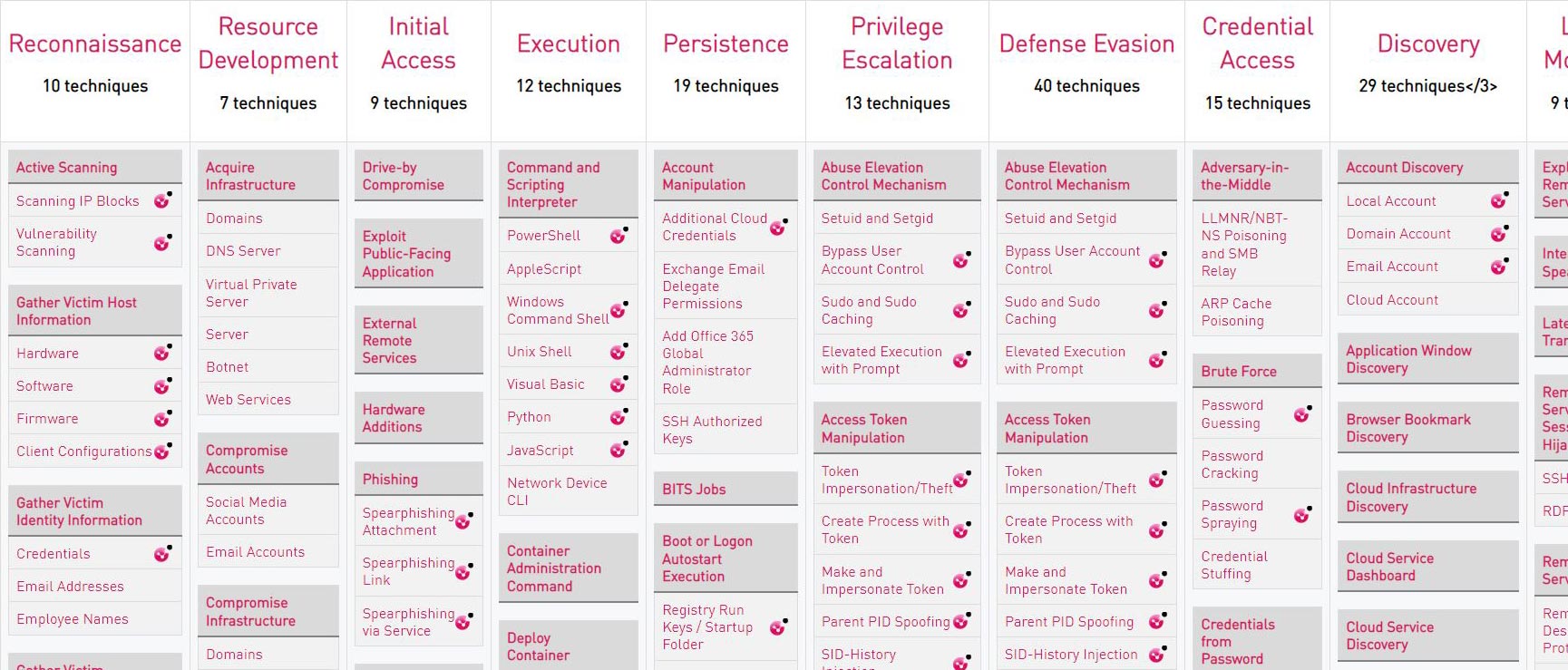
Task: Open the Defense Evasion tactic column header
Action: 1086,43
